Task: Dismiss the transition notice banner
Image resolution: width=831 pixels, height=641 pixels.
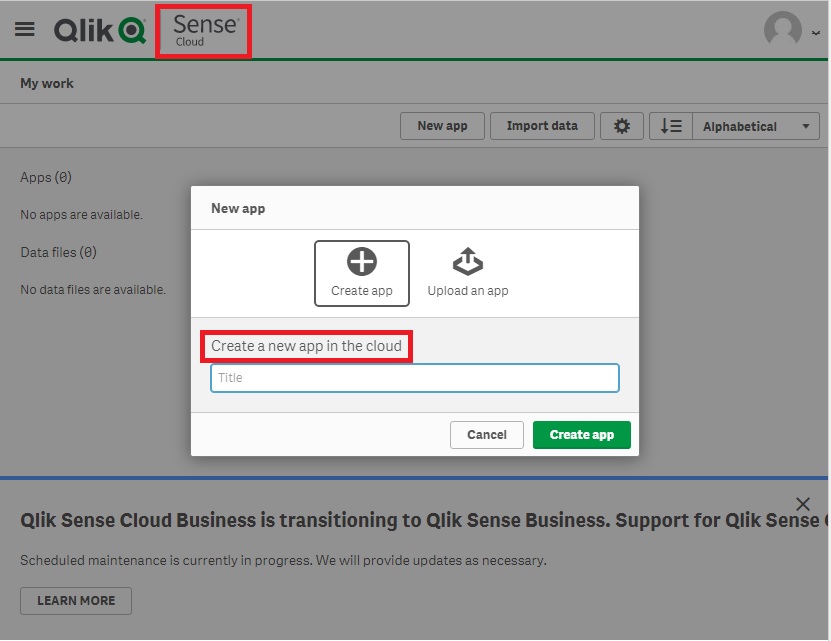Action: pyautogui.click(x=803, y=504)
